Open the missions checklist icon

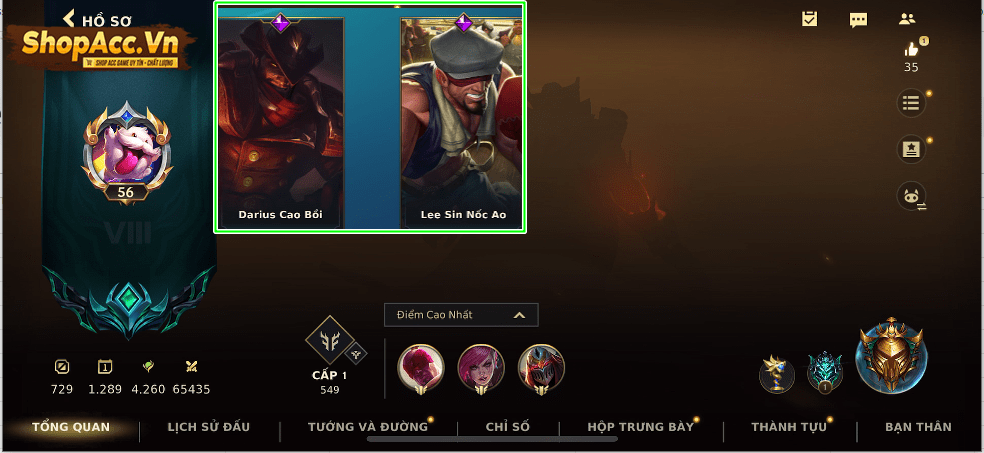tap(809, 19)
